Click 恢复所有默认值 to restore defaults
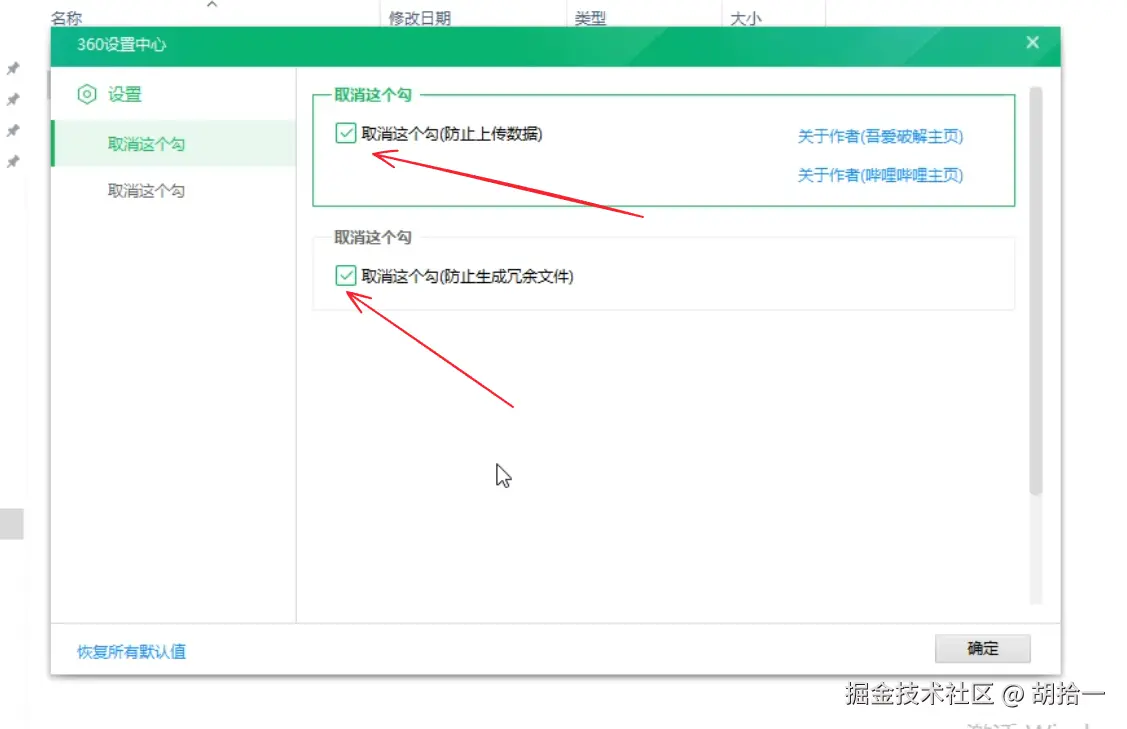Viewport: 1127px width, 729px height. pyautogui.click(x=132, y=651)
